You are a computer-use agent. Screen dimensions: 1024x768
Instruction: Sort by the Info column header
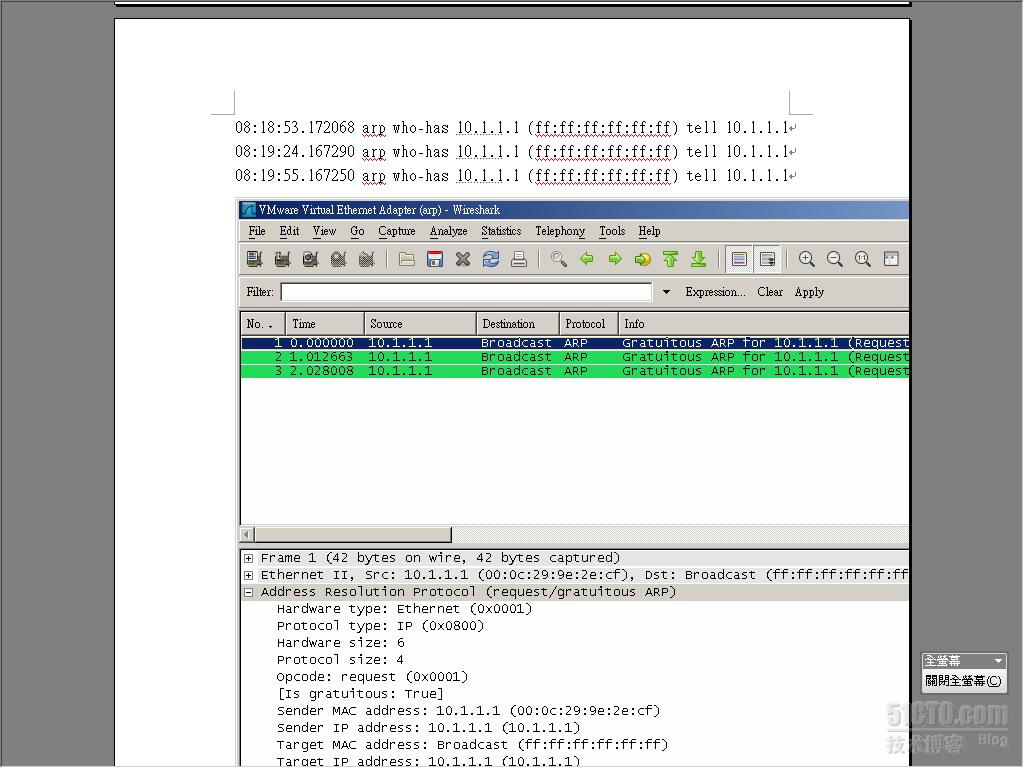(763, 324)
